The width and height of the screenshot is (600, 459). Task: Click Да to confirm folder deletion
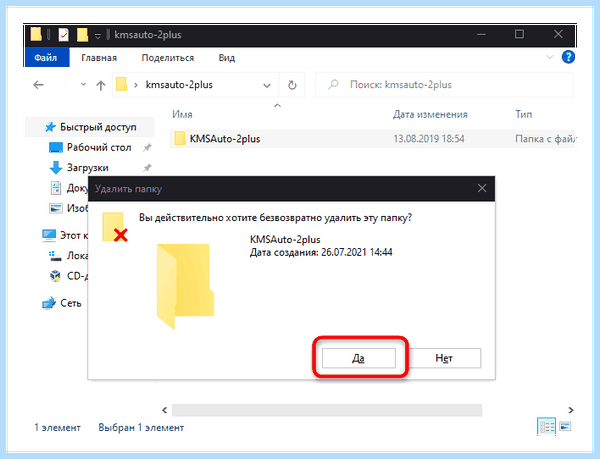359,358
